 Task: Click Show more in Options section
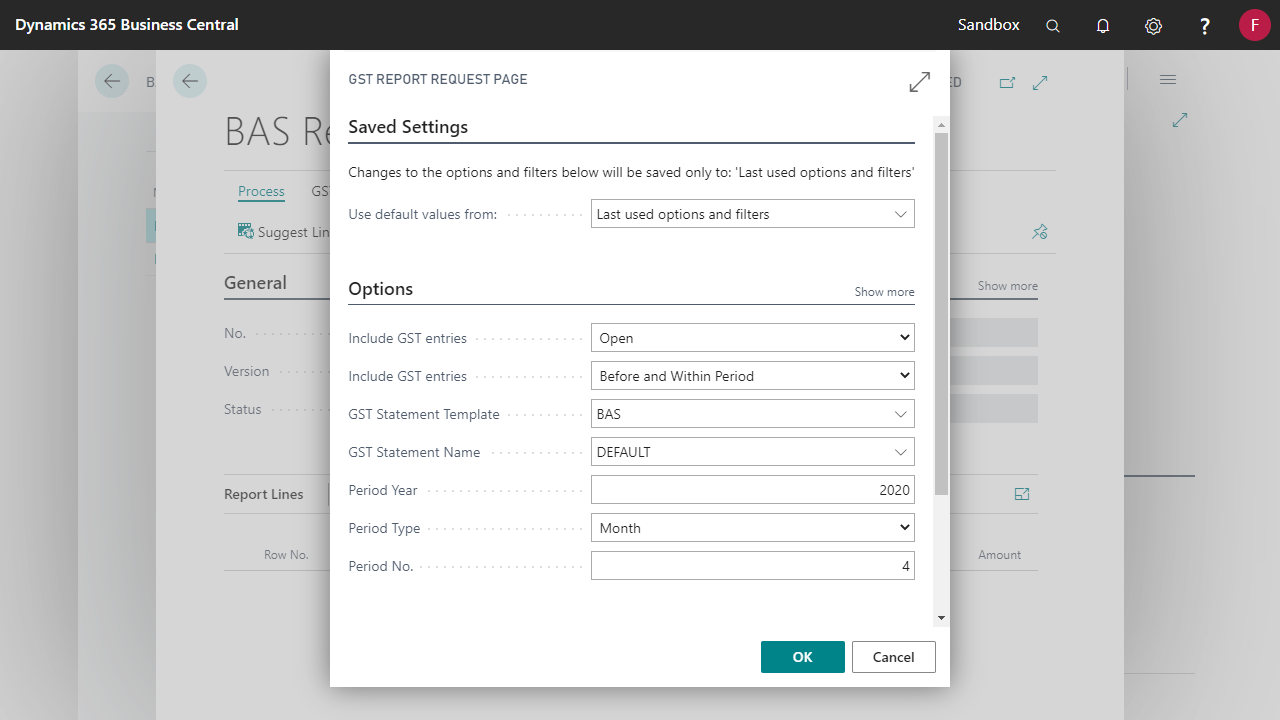pyautogui.click(x=884, y=292)
